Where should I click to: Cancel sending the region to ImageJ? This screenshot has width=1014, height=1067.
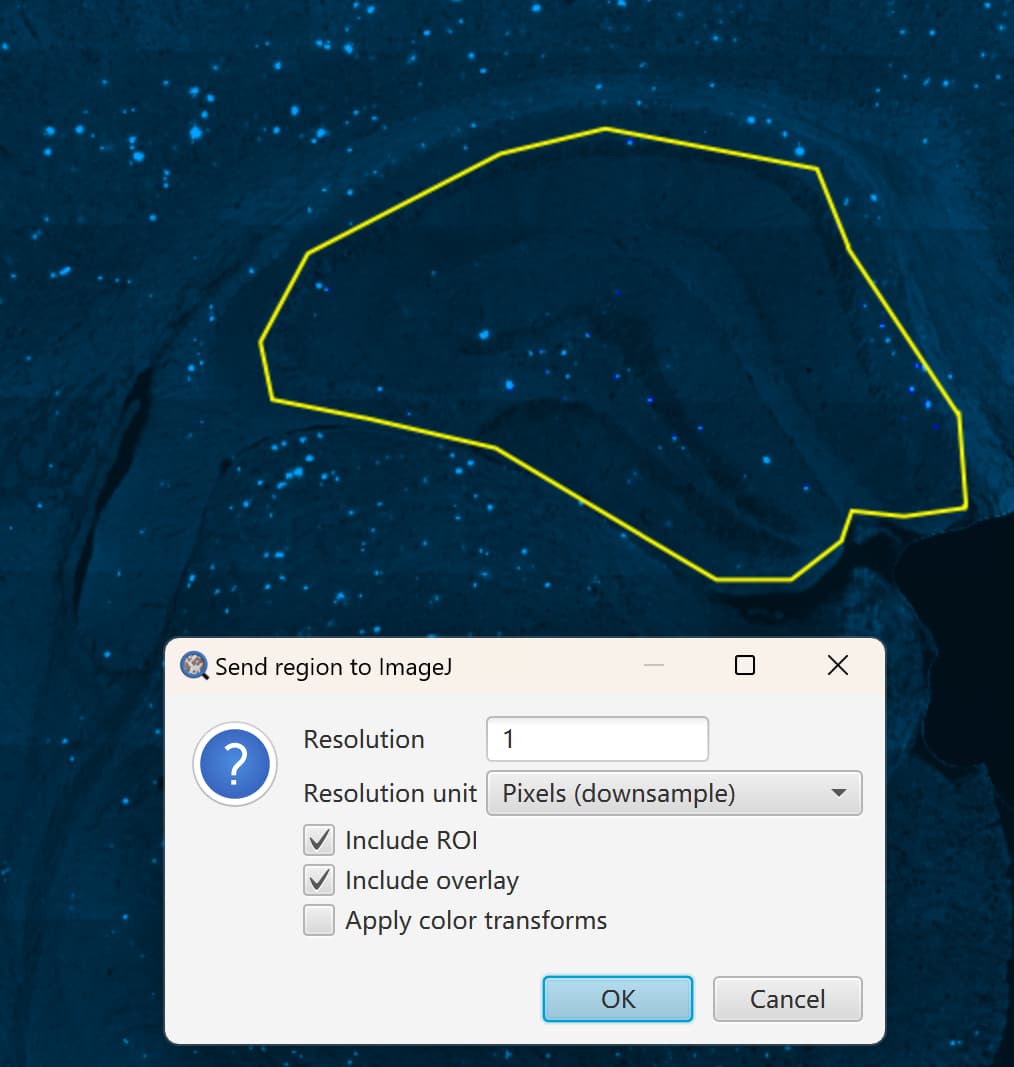[x=787, y=998]
